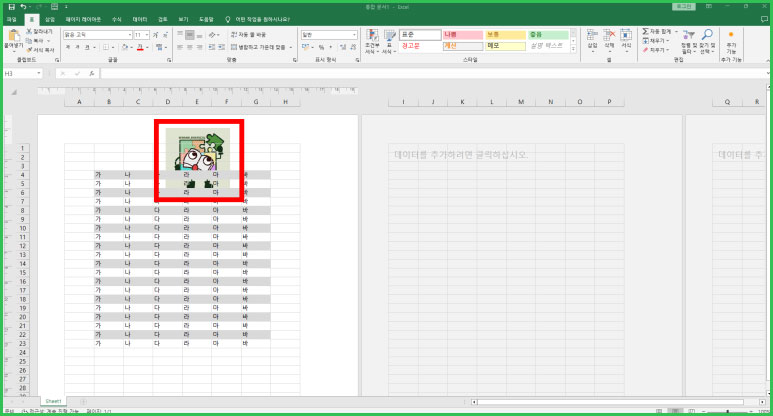Viewport: 773px width, 416px height.
Task: Save the workbook from the quick access toolbar
Action: 11,7
